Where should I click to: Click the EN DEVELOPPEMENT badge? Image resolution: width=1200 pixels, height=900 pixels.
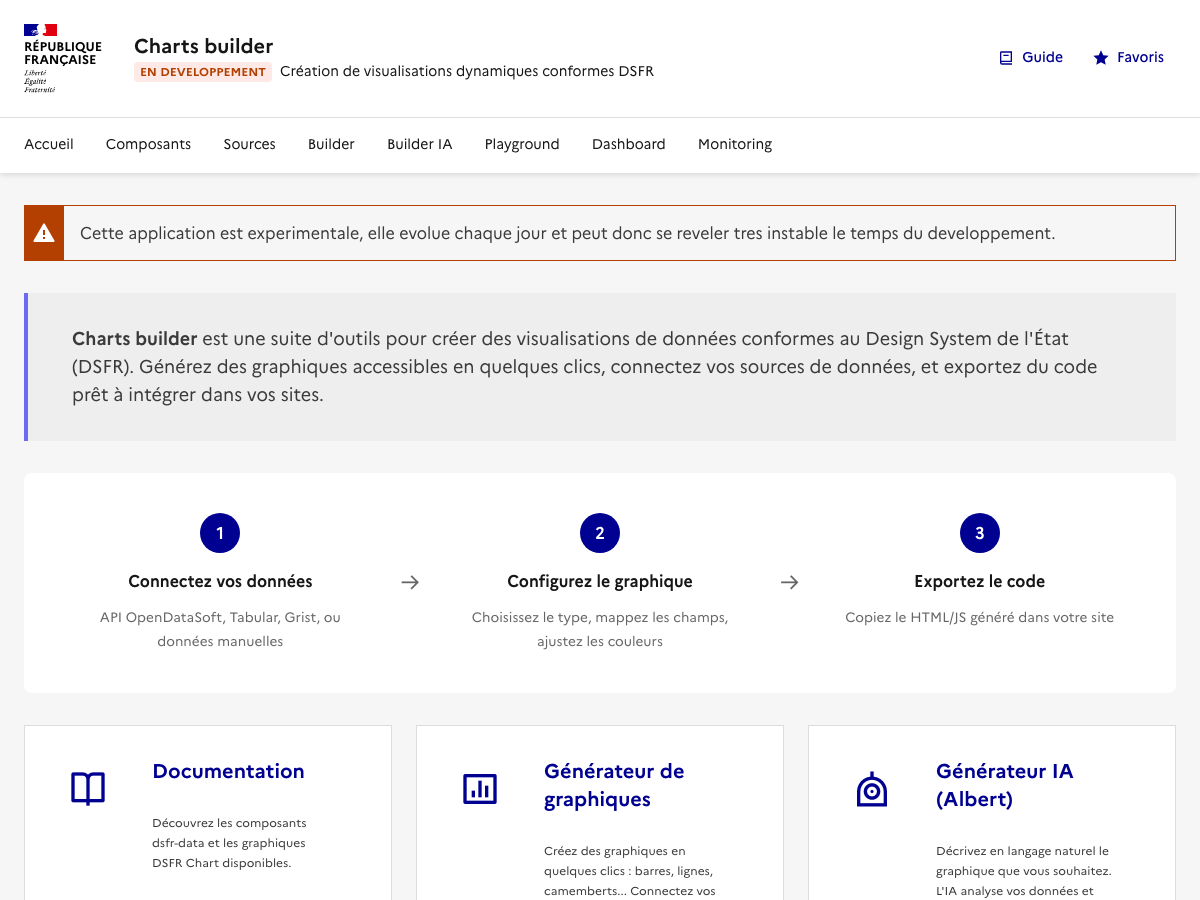[203, 72]
